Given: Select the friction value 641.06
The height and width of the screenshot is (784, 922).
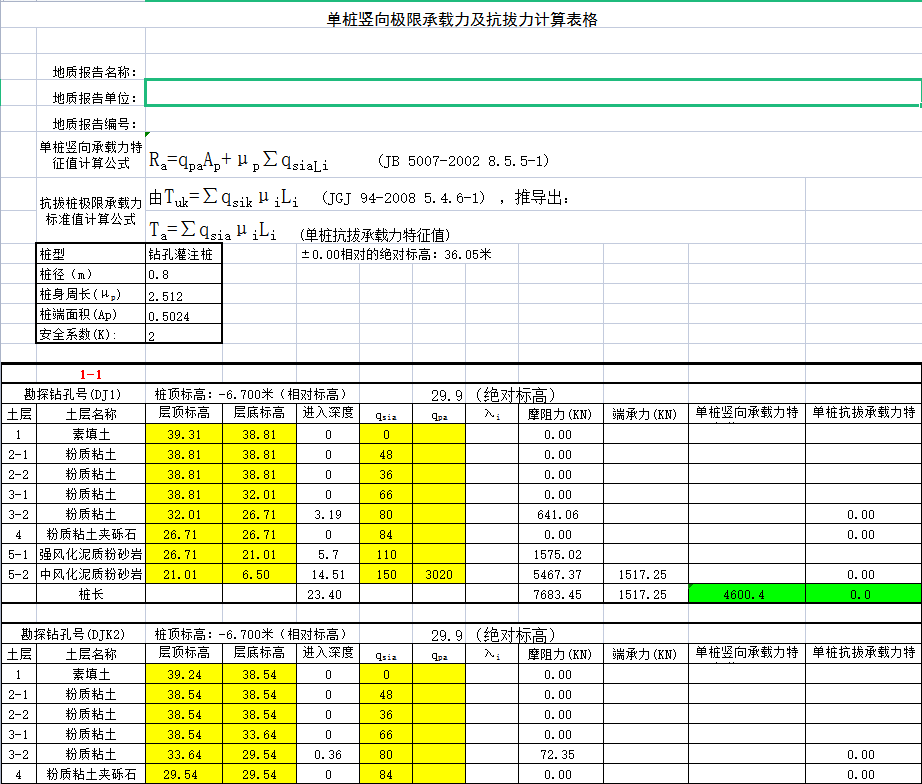Looking at the screenshot, I should click(560, 514).
